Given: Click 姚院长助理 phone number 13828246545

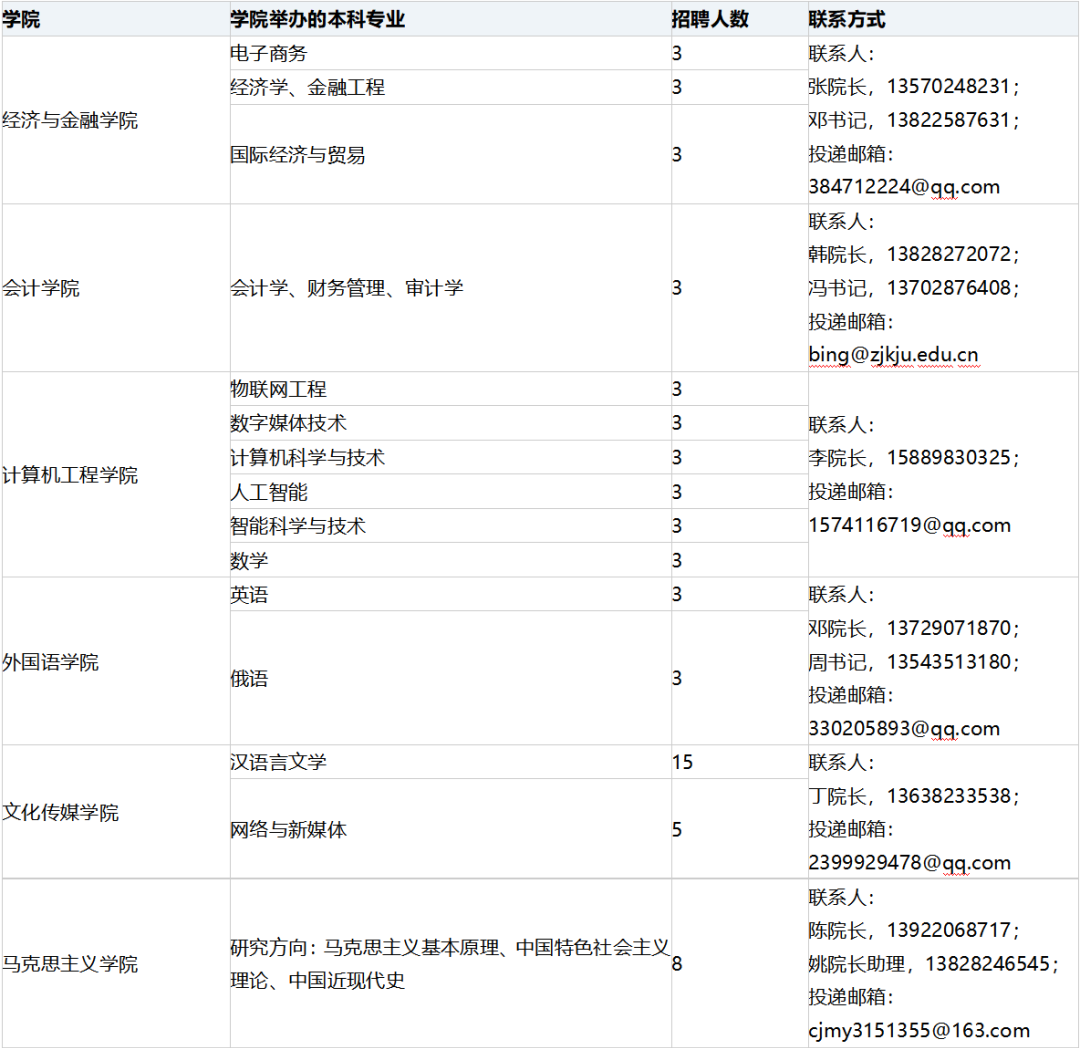Looking at the screenshot, I should coord(987,963).
